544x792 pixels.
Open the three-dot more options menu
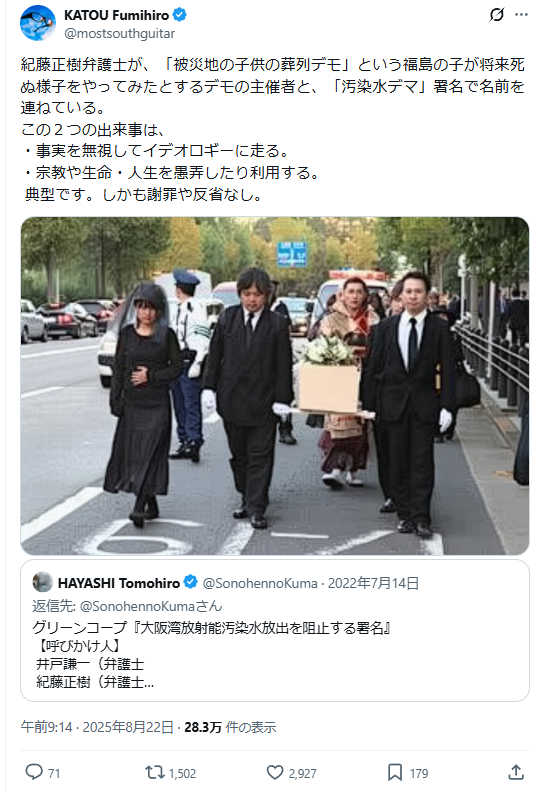521,15
